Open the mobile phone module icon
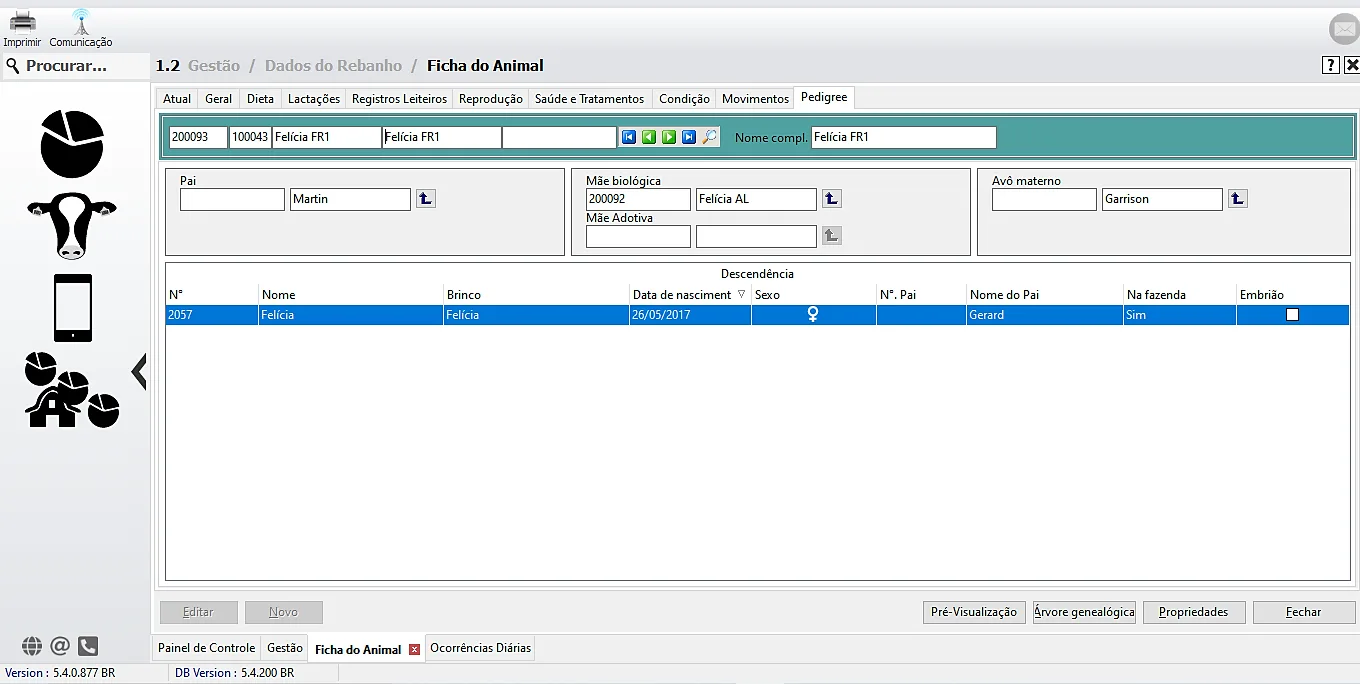The image size is (1360, 684). click(72, 308)
